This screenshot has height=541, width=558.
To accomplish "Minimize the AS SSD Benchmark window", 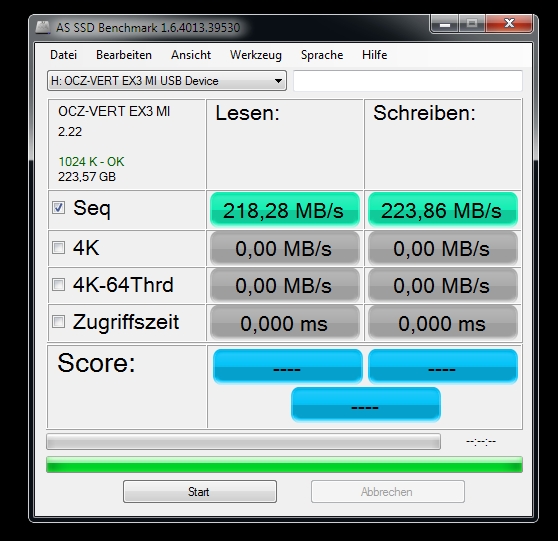I will pos(445,24).
